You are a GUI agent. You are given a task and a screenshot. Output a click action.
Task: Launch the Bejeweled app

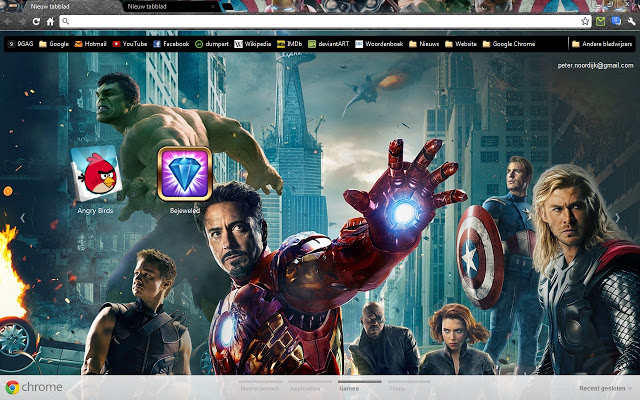click(x=184, y=174)
